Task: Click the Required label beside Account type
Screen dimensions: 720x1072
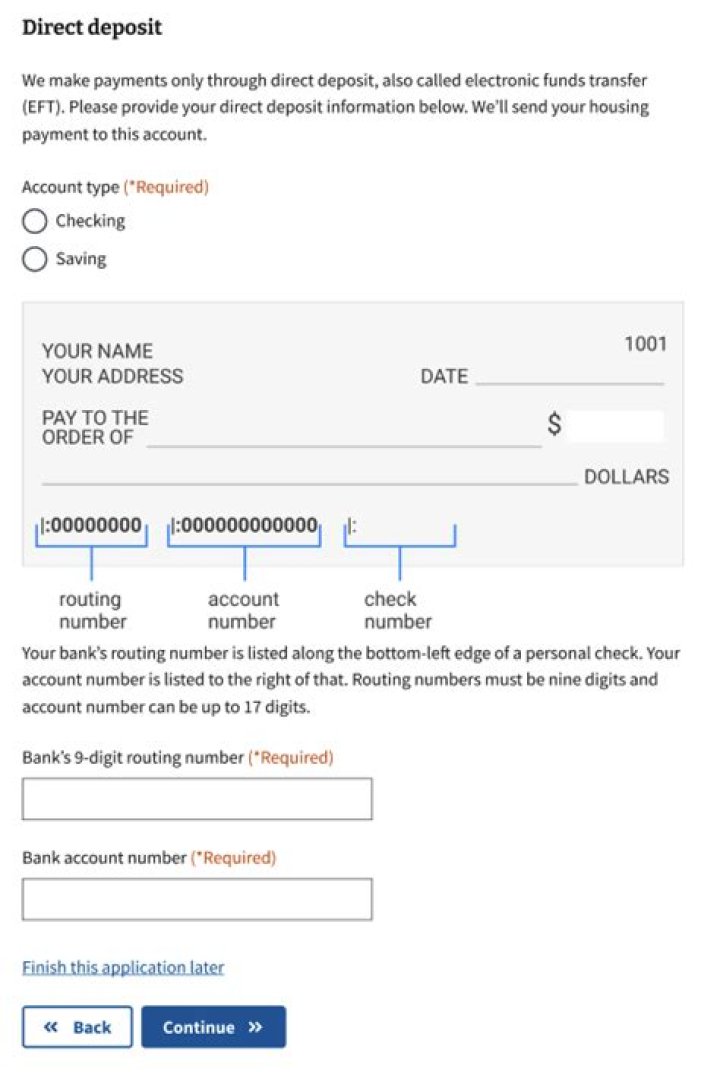Action: click(166, 186)
